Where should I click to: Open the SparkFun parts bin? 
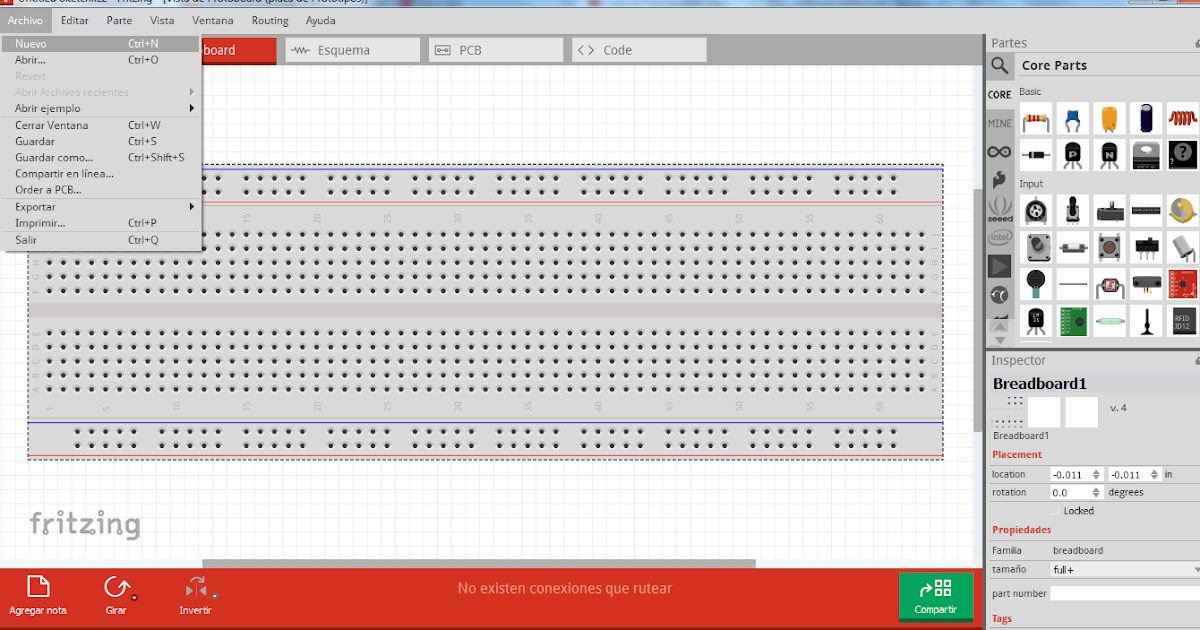click(x=1000, y=181)
